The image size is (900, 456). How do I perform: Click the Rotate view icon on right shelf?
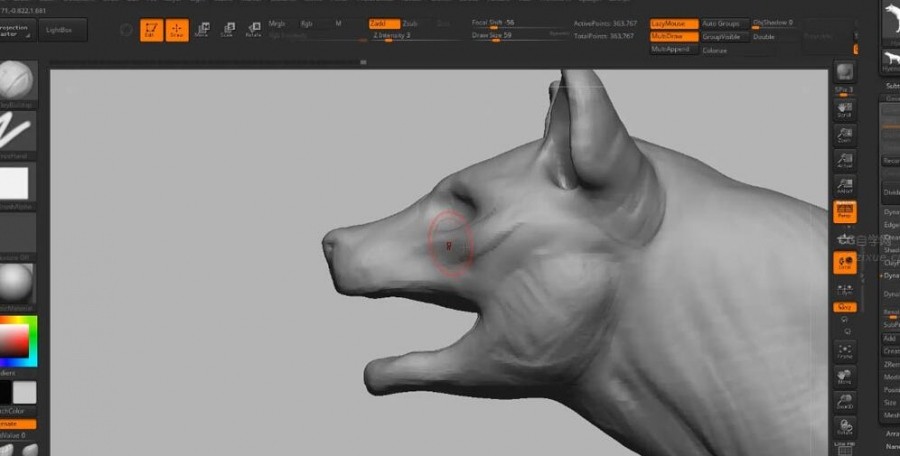point(845,429)
